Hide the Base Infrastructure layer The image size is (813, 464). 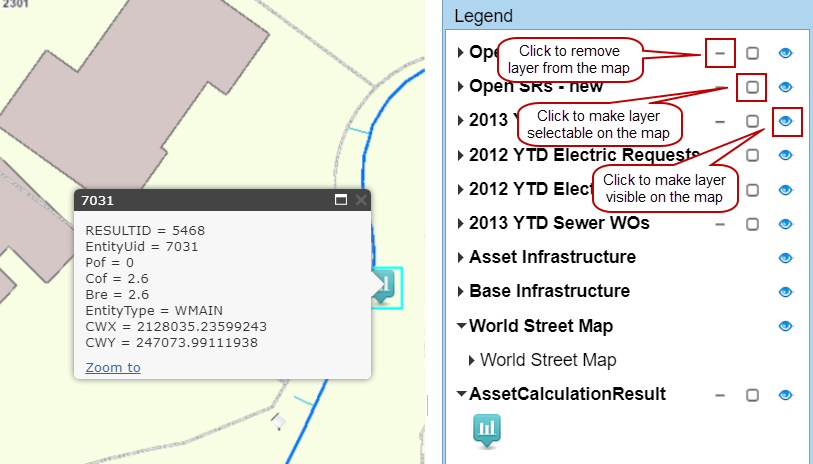[786, 292]
